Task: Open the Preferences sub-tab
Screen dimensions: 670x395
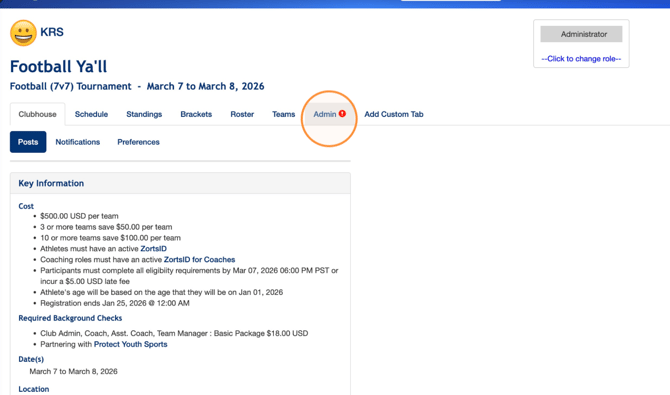Action: click(138, 142)
